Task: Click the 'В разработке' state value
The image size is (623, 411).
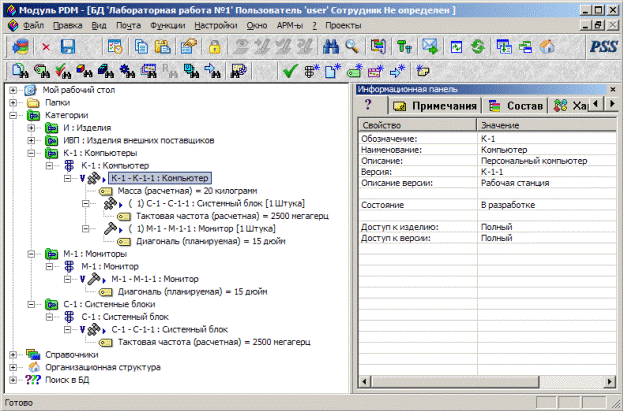Action: 508,205
